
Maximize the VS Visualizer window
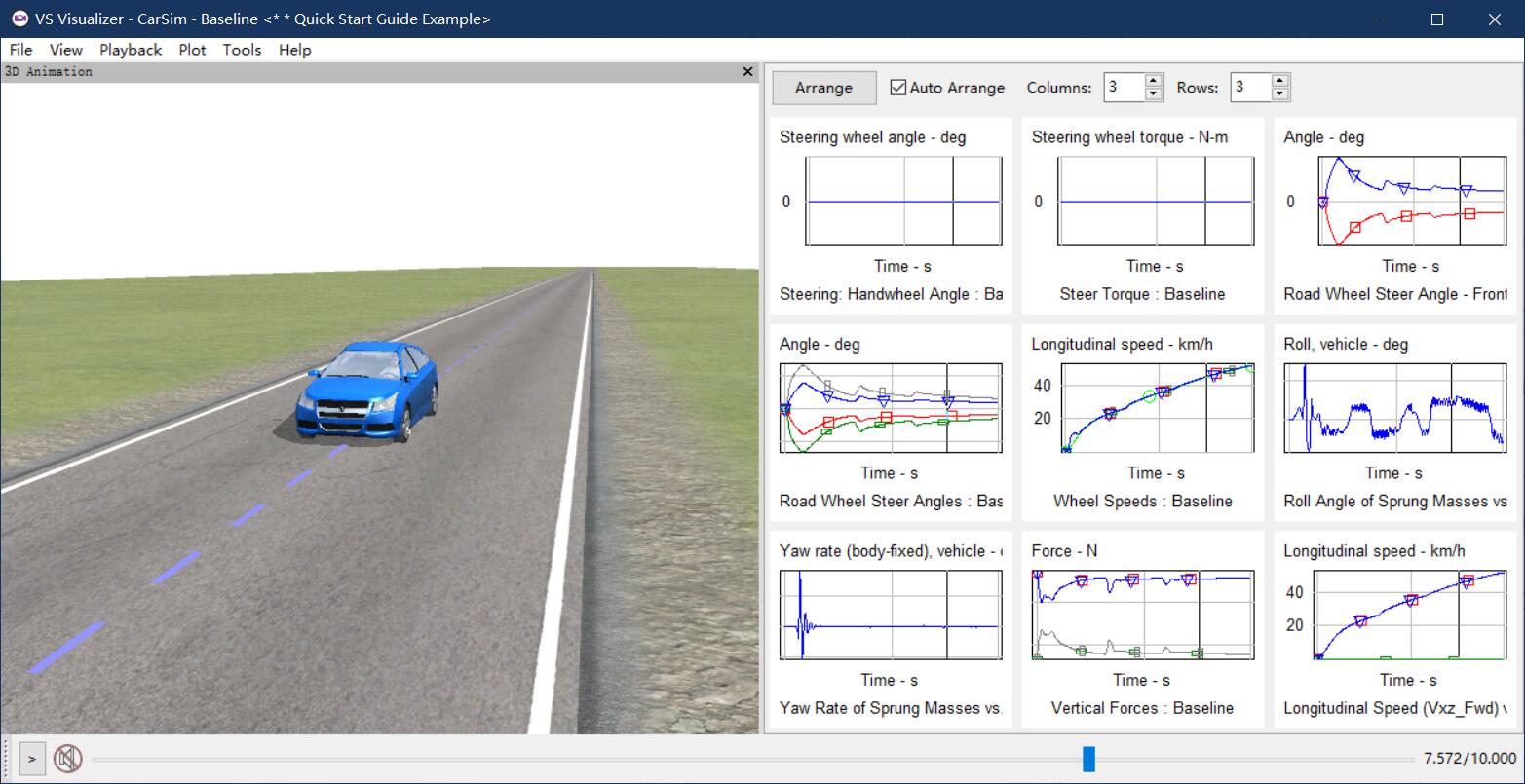coord(1437,19)
